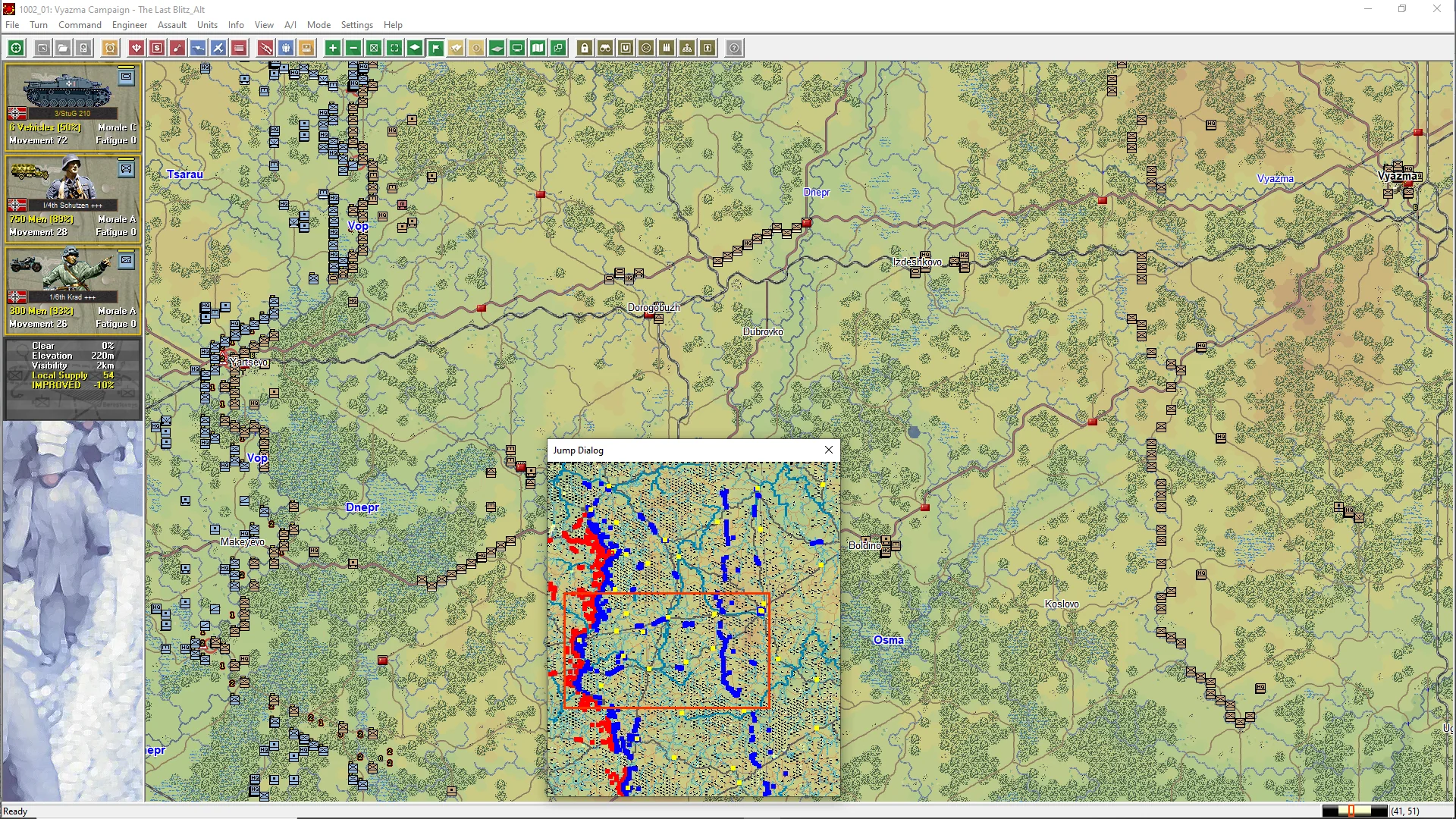Click the green plus zoom-in toolbar icon

[x=332, y=48]
